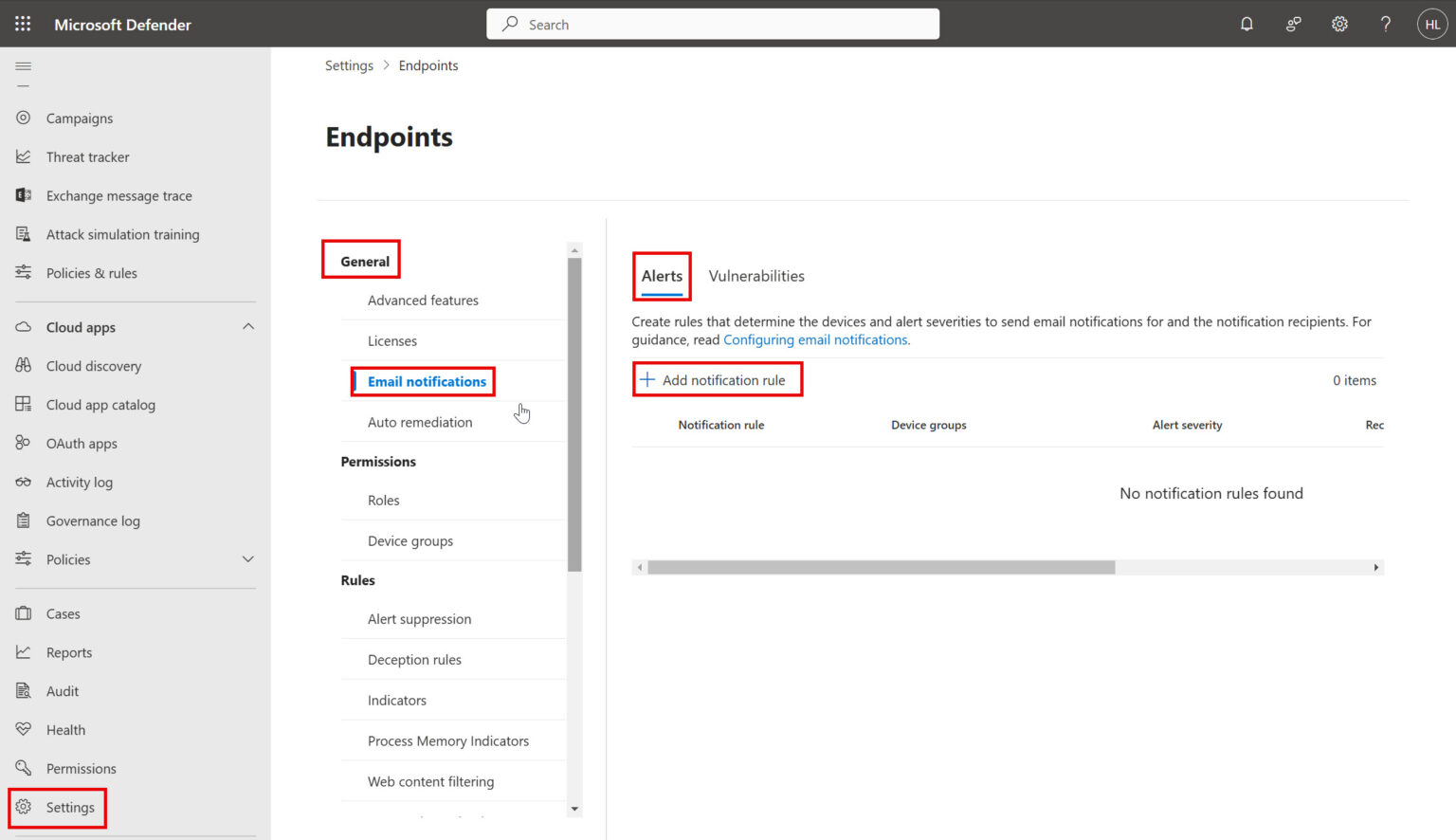
Task: Open the app launcher waffle menu
Action: click(22, 24)
